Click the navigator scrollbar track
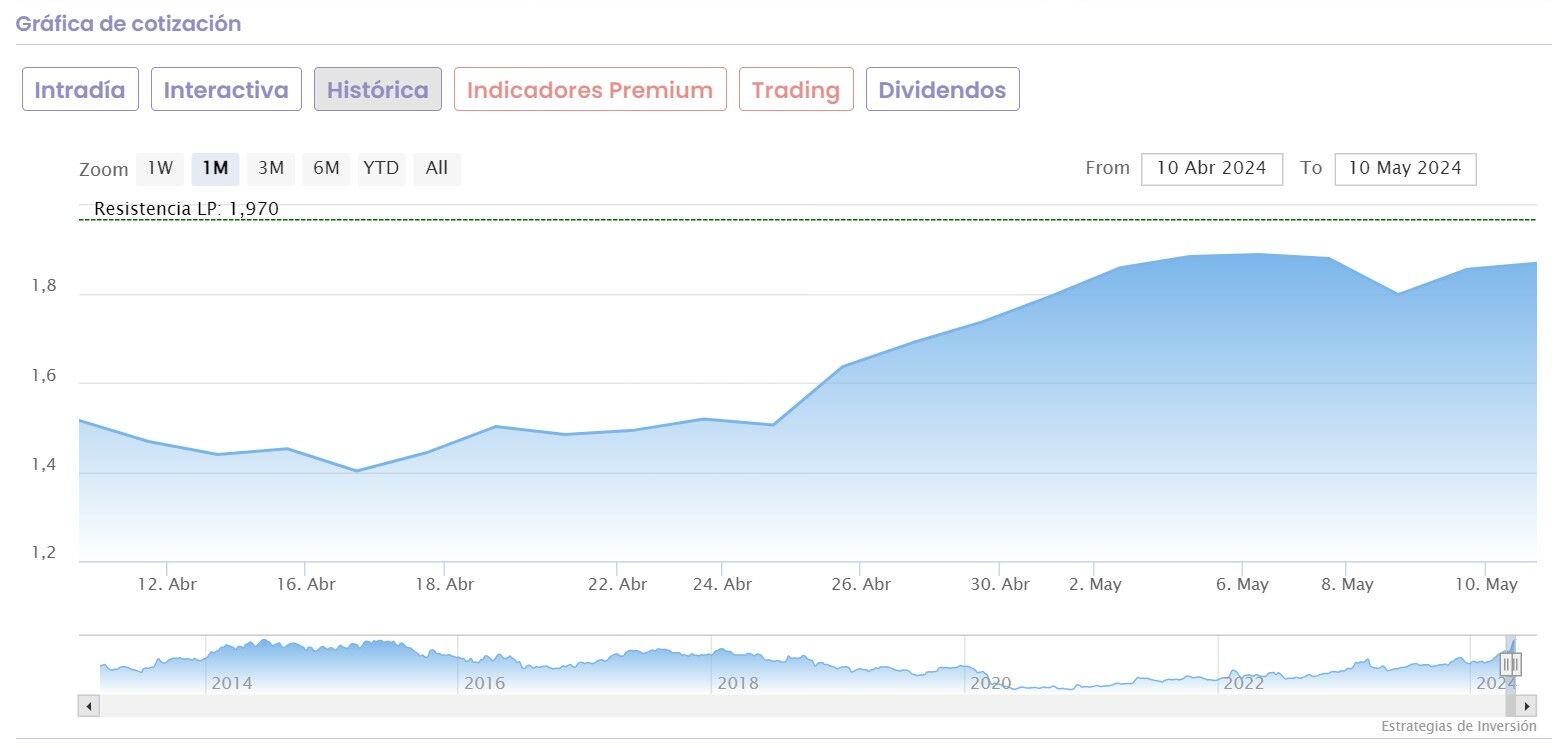This screenshot has width=1556, height=748. point(800,706)
